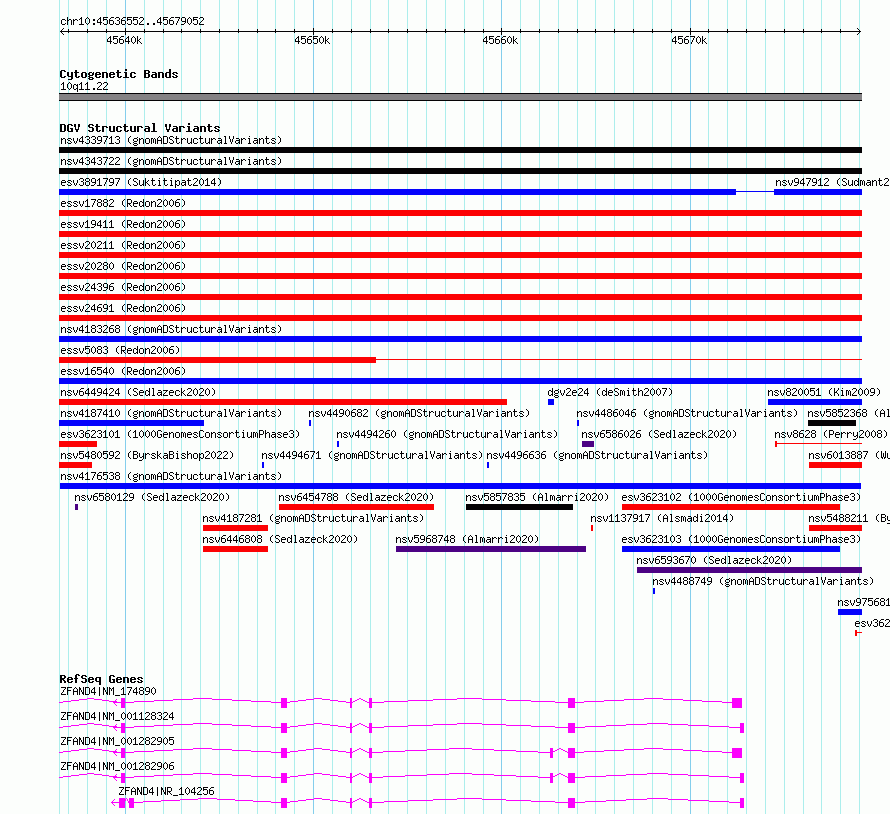Click the nsv947912 Sudmant variant label

[832, 182]
